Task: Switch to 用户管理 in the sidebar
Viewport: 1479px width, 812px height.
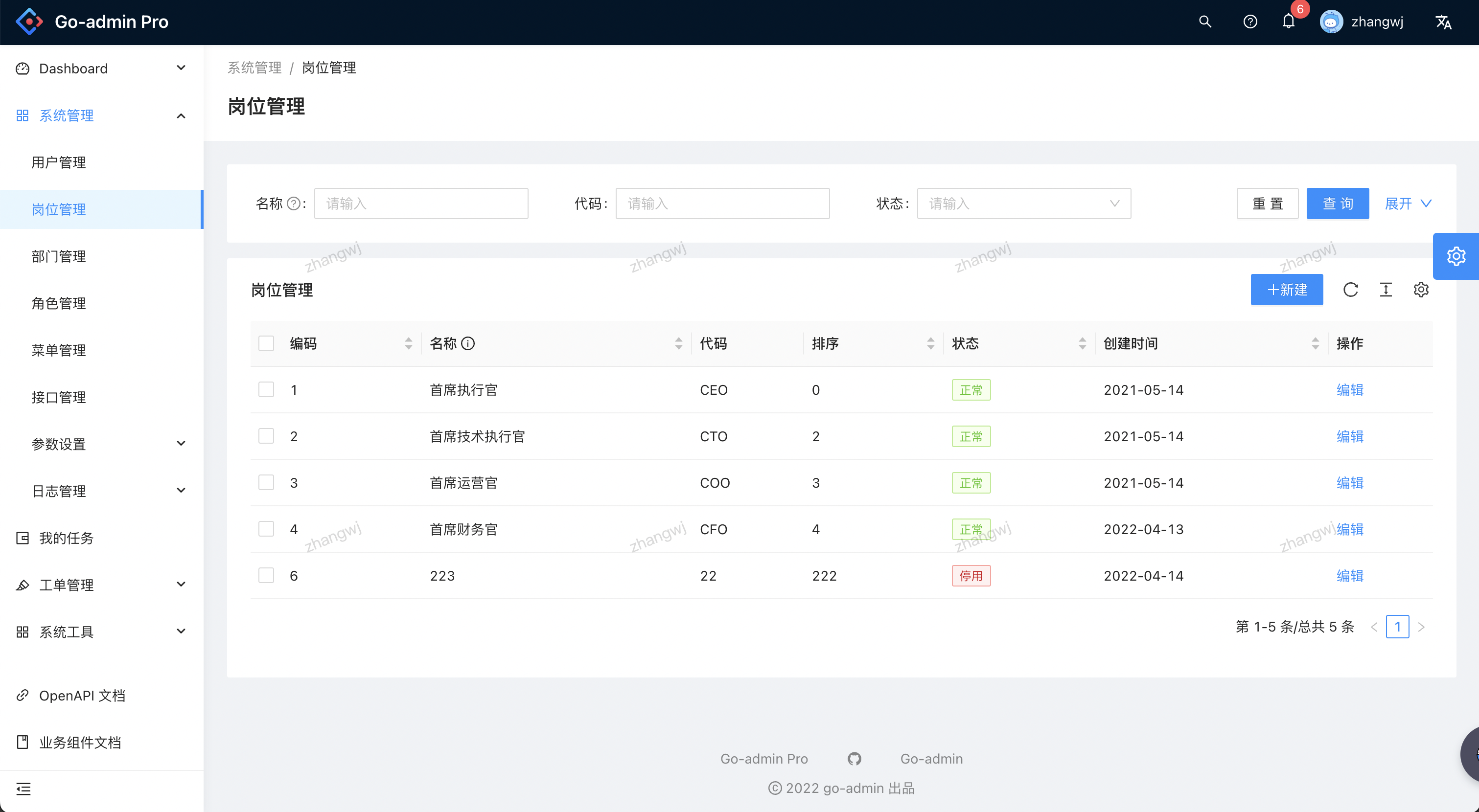Action: click(59, 162)
